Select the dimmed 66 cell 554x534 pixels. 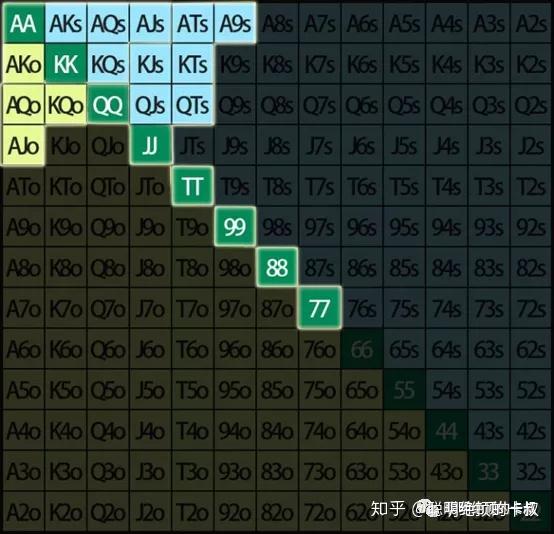pos(362,349)
